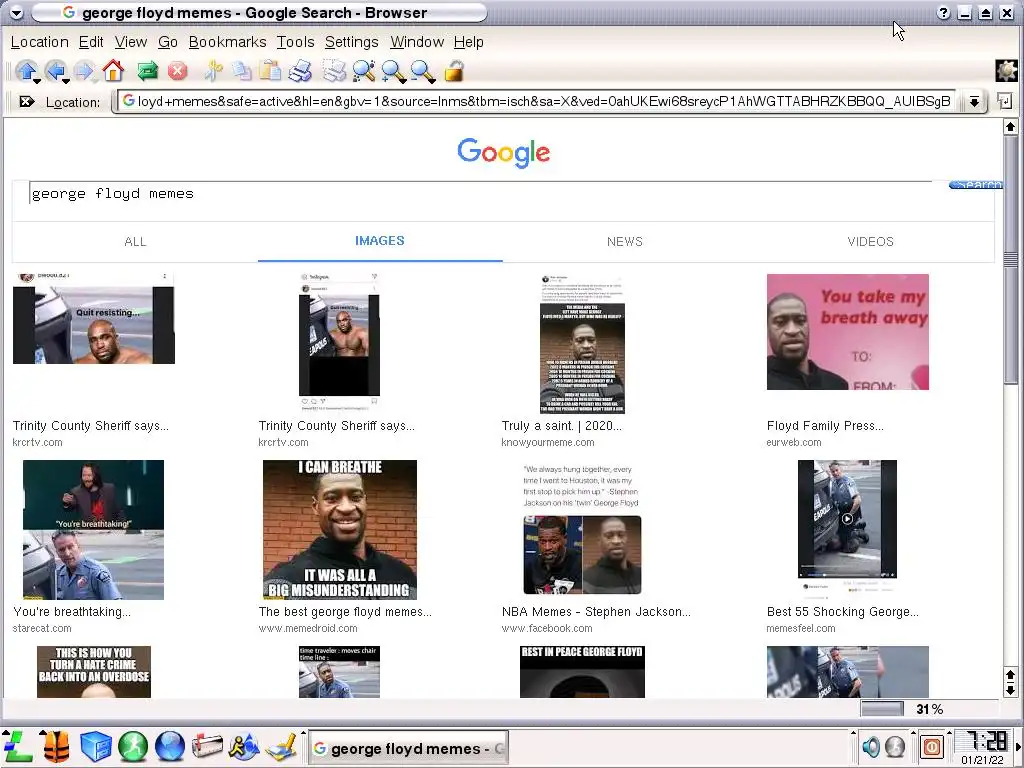Click the gray globe tray icon
The height and width of the screenshot is (768, 1024).
895,746
